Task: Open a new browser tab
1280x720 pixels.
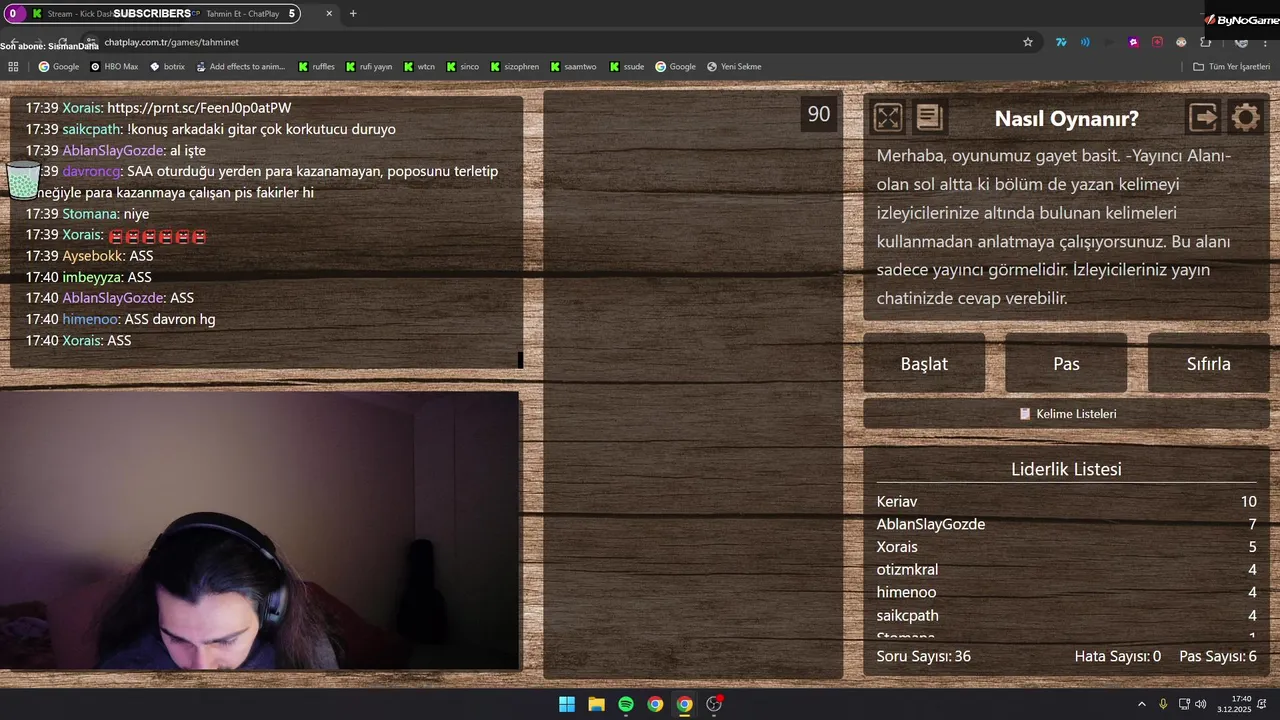Action: tap(353, 14)
